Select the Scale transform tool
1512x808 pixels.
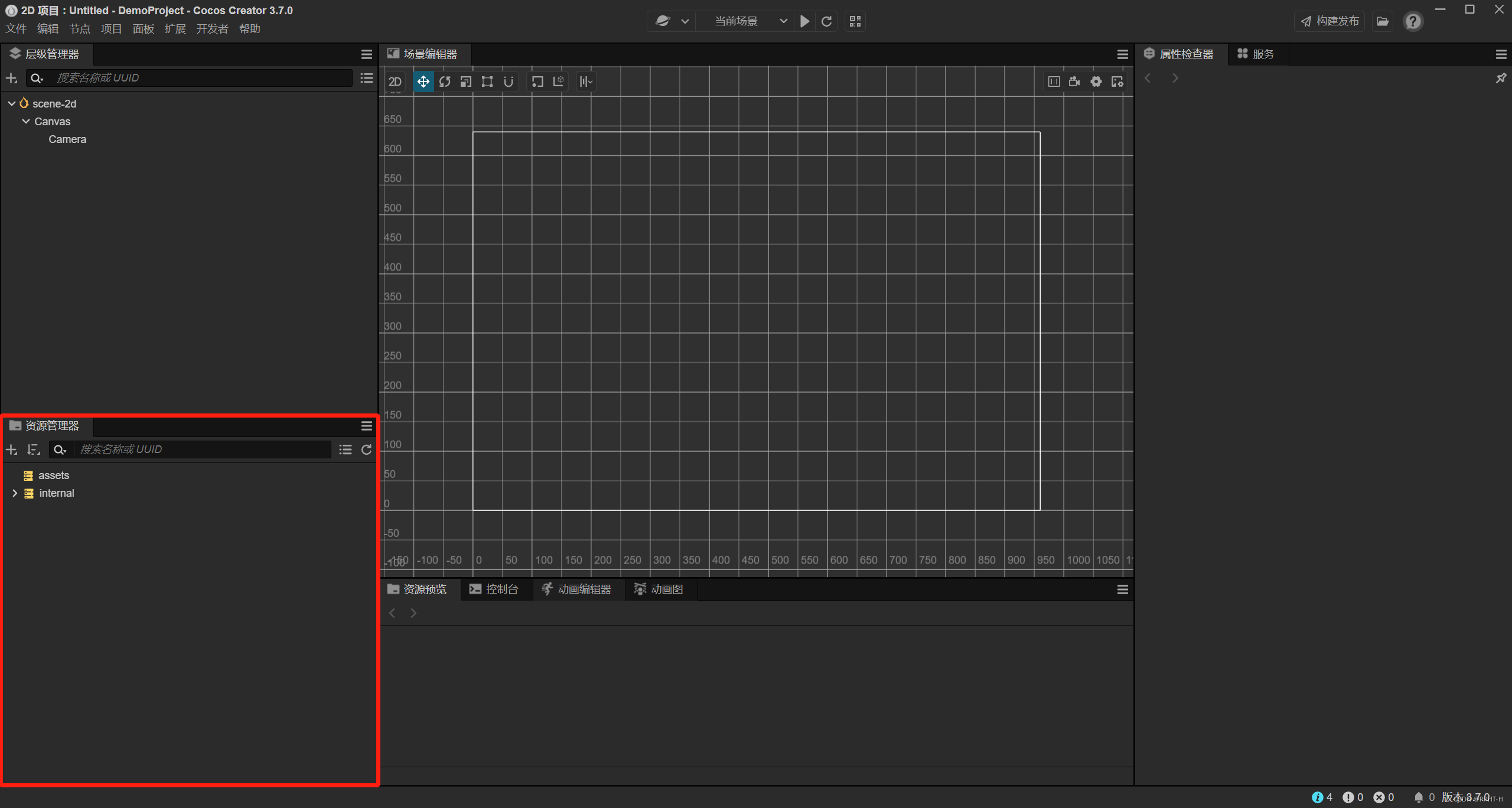pyautogui.click(x=466, y=82)
